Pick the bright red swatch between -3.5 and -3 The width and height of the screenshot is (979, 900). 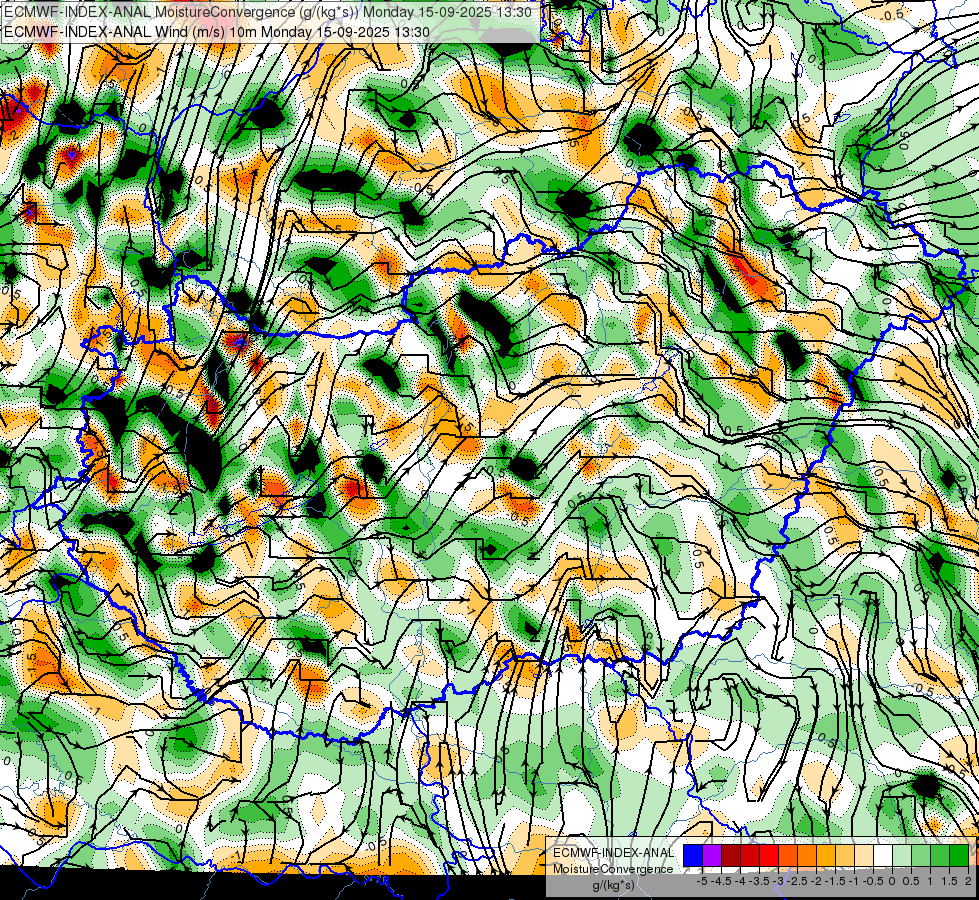769,856
